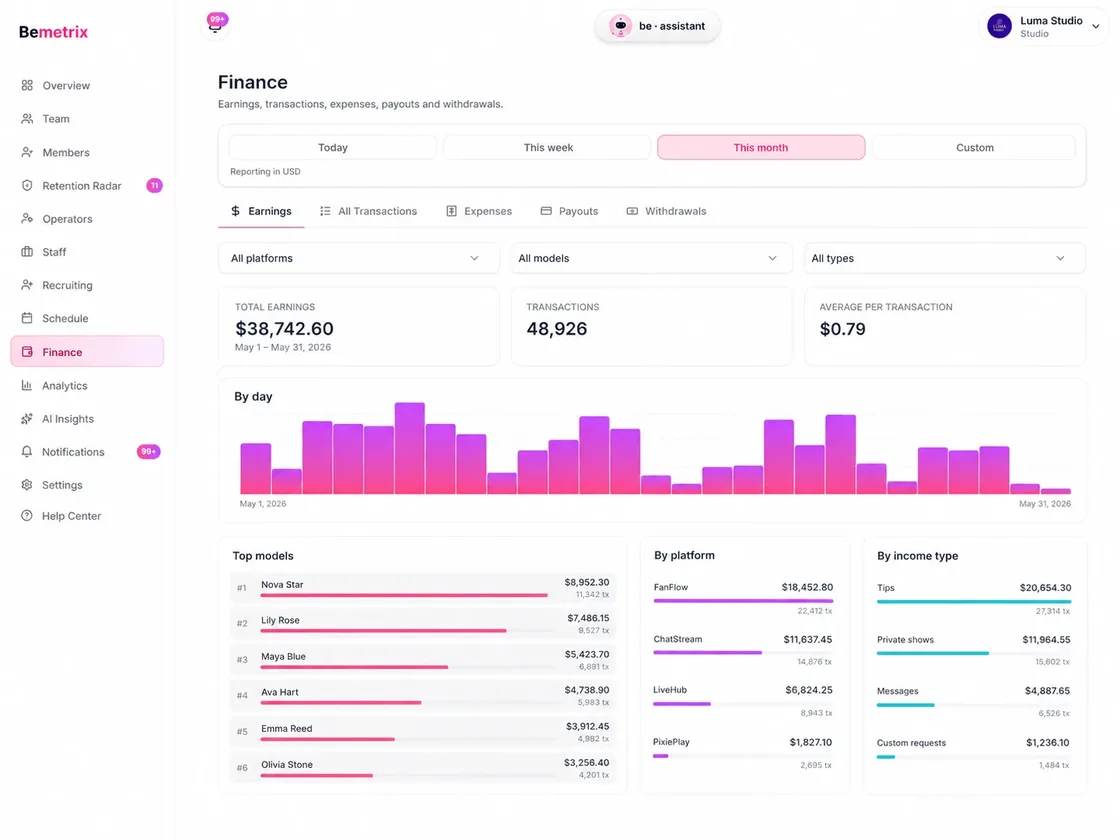This screenshot has height=840, width=1120.
Task: Open the All platforms dropdown
Action: pos(359,259)
